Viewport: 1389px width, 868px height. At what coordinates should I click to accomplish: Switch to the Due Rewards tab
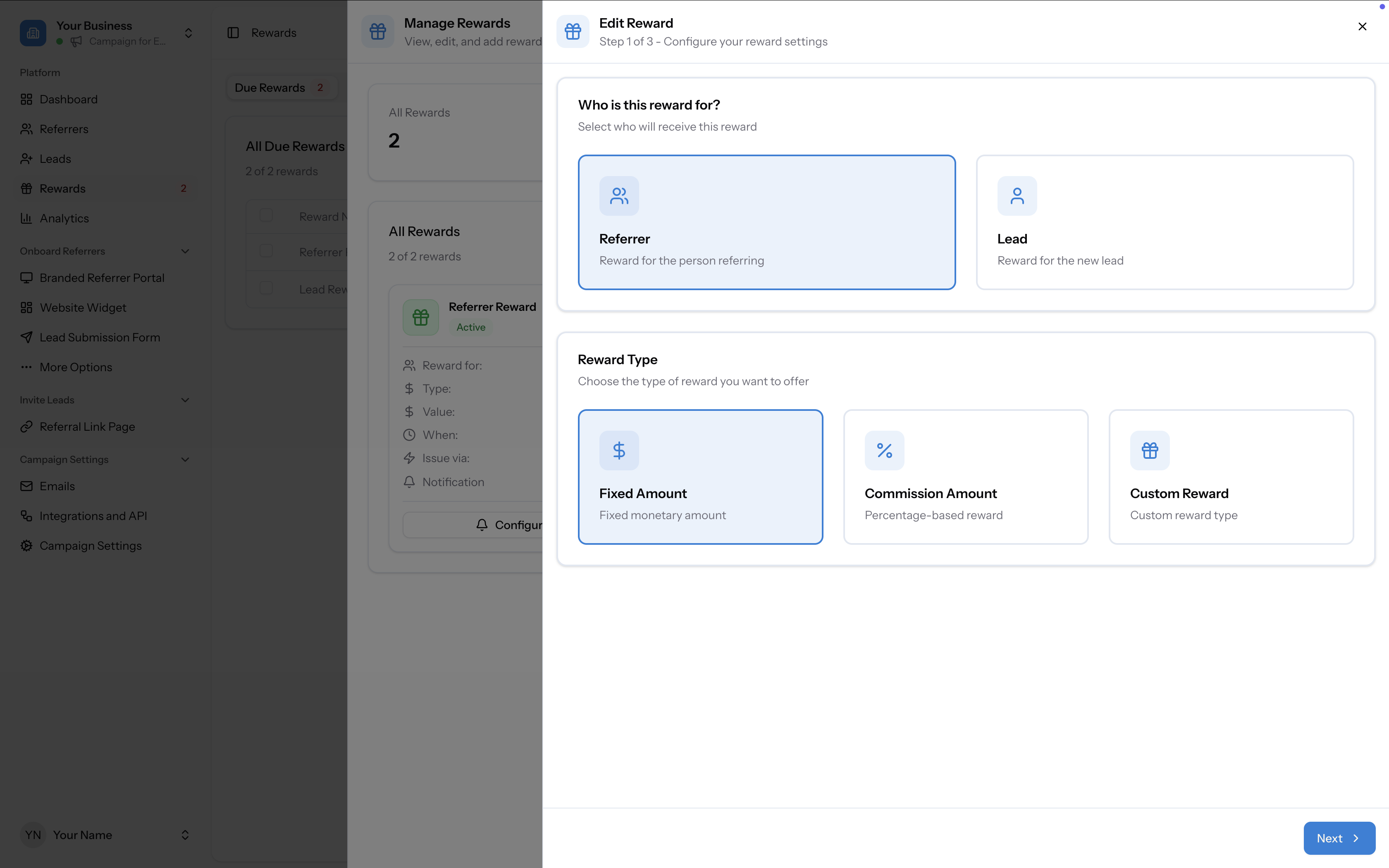pos(281,87)
